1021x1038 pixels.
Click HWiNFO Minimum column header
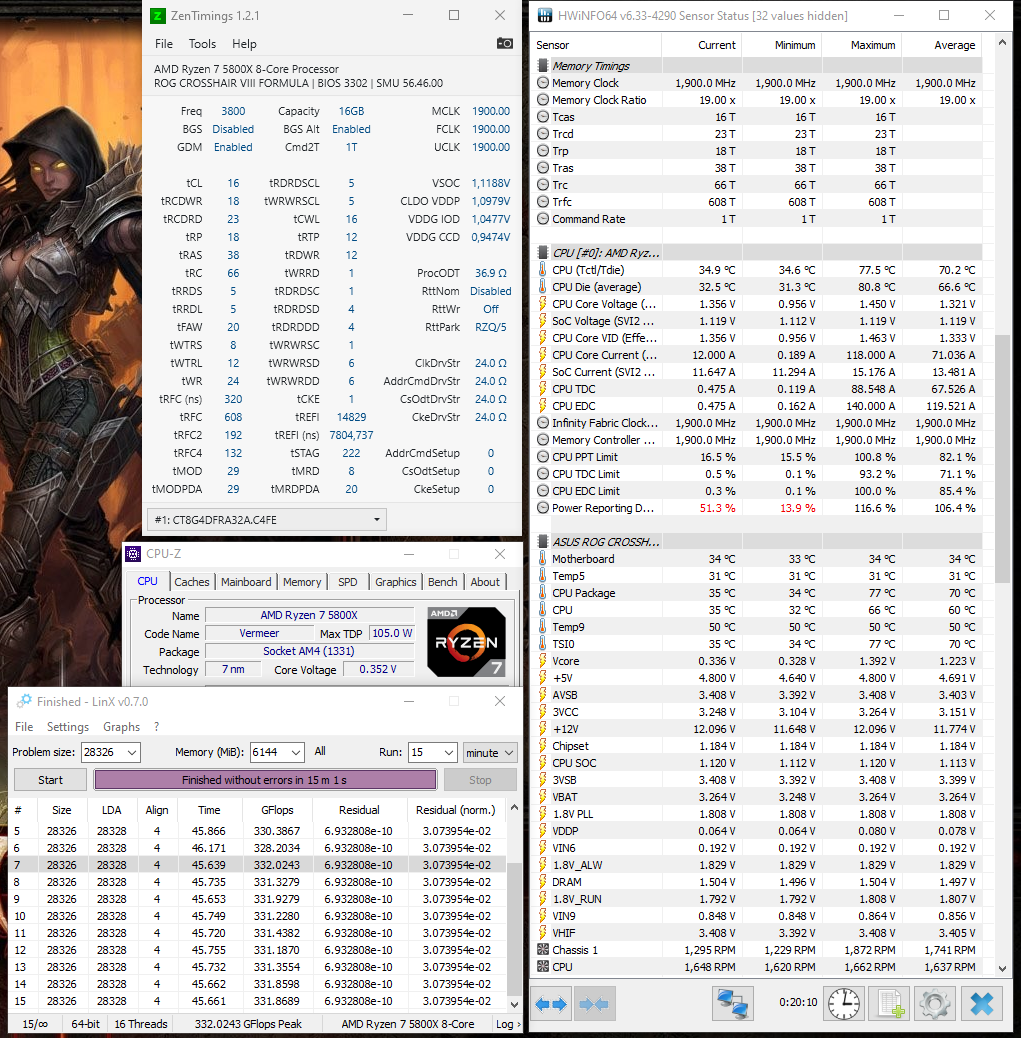[782, 45]
